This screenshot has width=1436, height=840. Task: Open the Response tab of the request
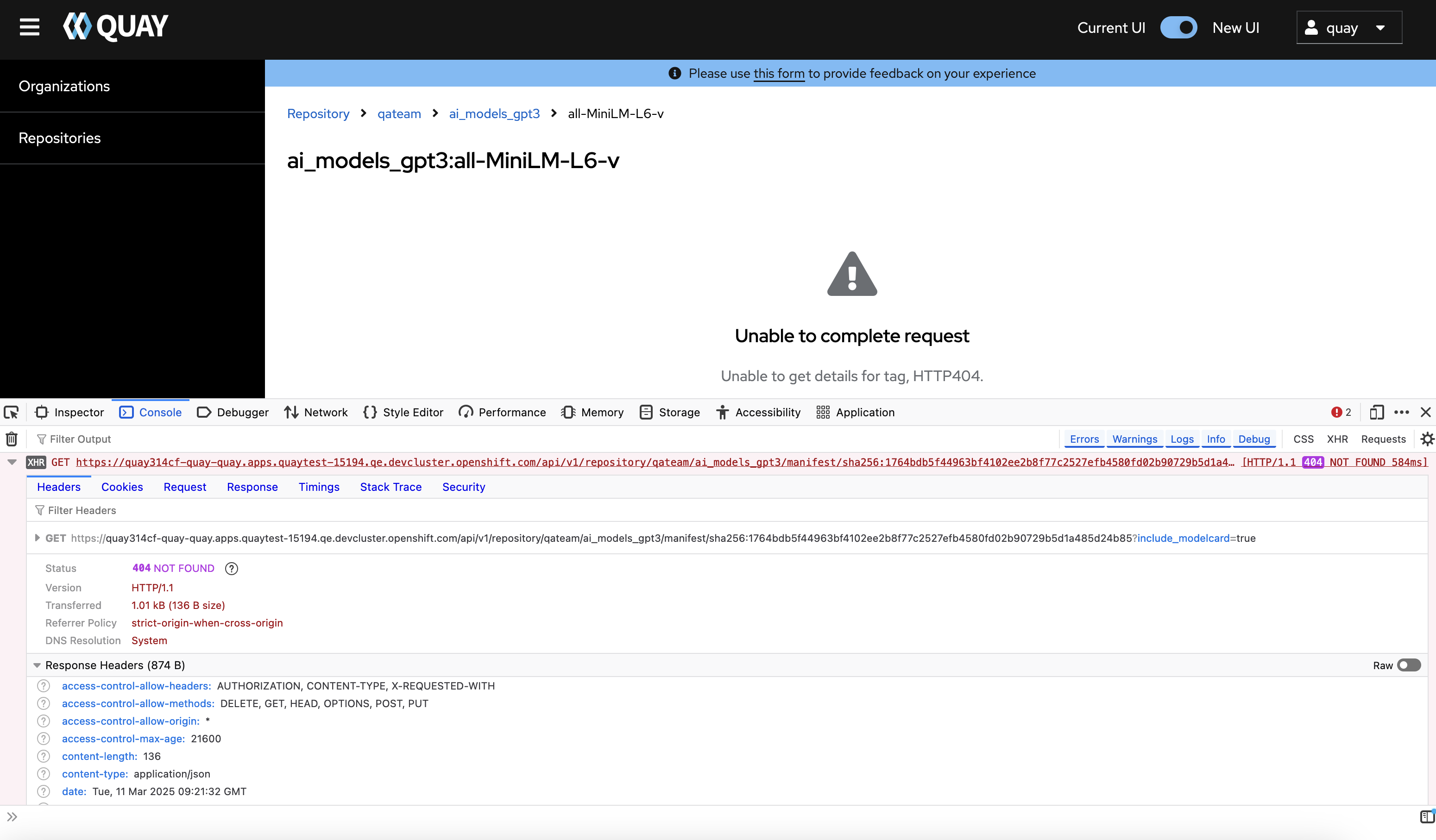252,487
